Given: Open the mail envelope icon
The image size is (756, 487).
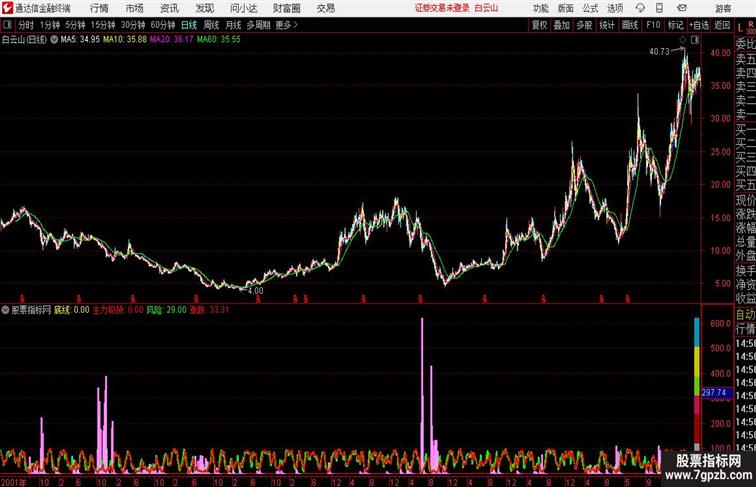Looking at the screenshot, I should (x=682, y=8).
